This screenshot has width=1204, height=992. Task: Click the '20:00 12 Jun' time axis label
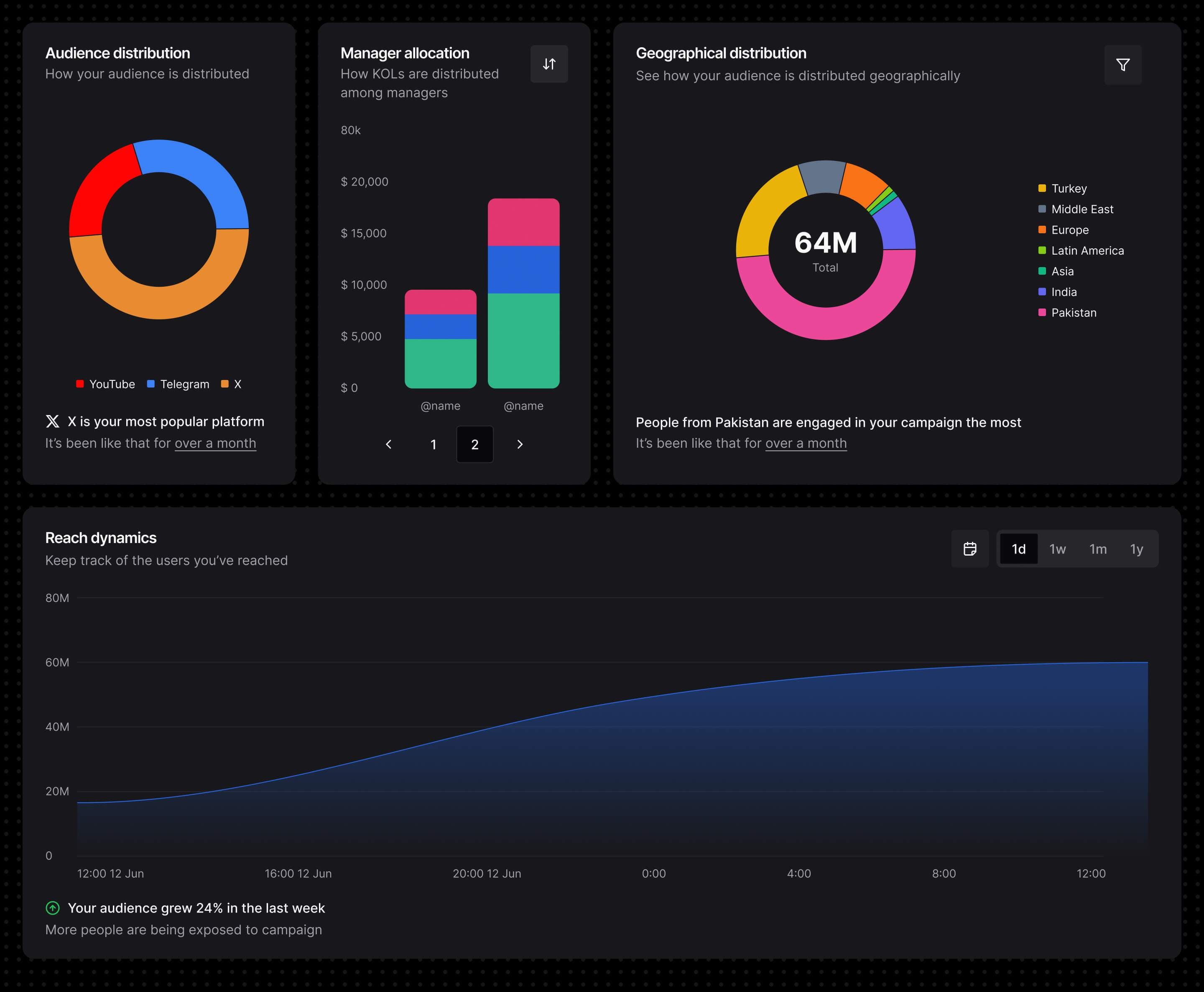[x=487, y=873]
